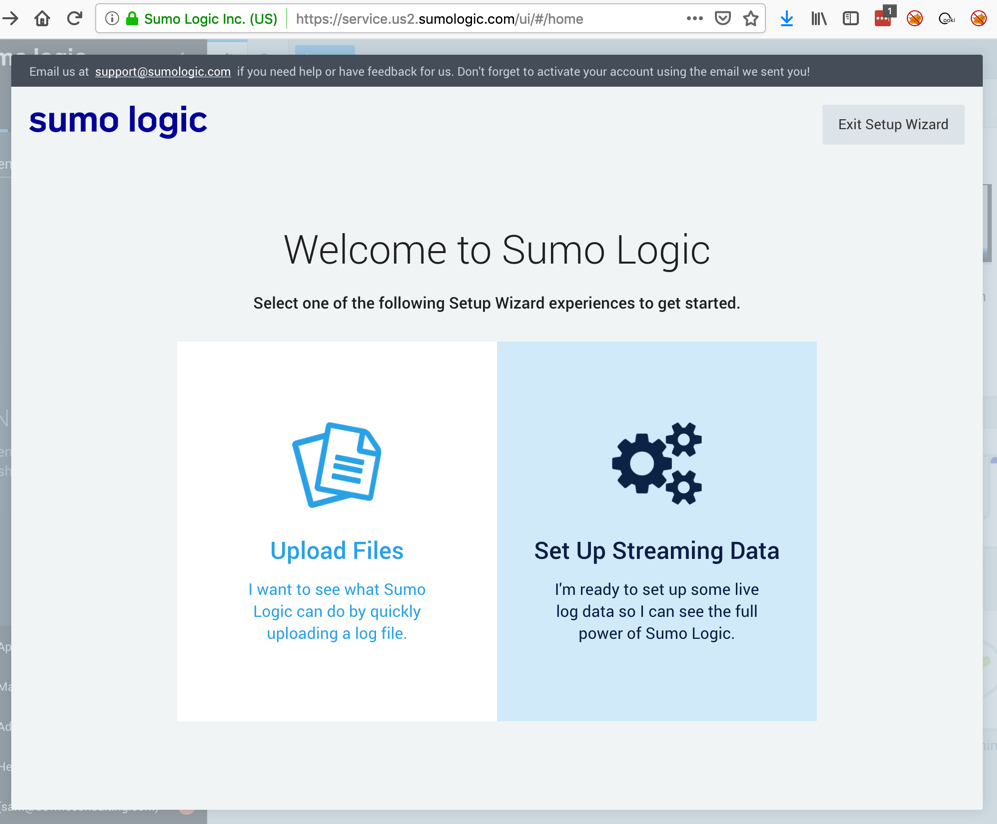997x824 pixels.
Task: Choose the Upload Files heading
Action: [337, 551]
